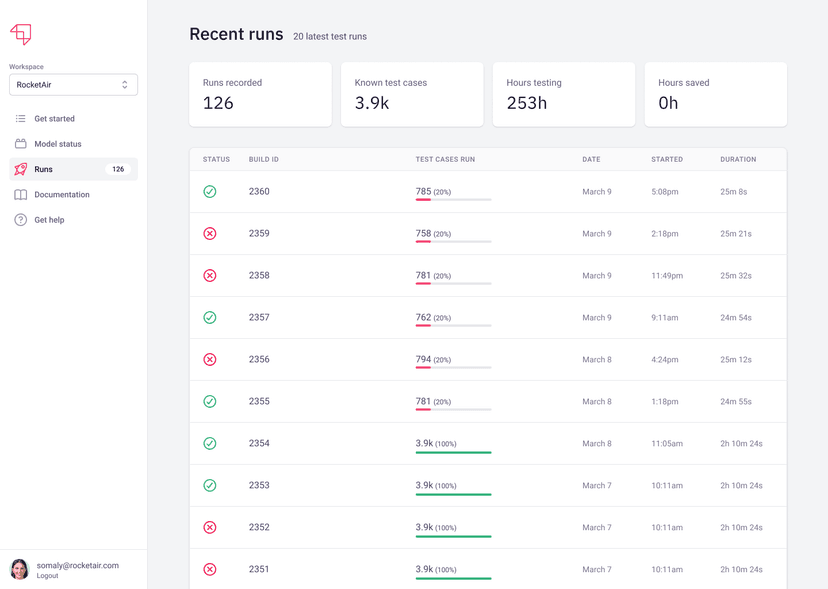Click somaly@rocketair.com account email
This screenshot has height=589, width=828.
click(x=78, y=565)
